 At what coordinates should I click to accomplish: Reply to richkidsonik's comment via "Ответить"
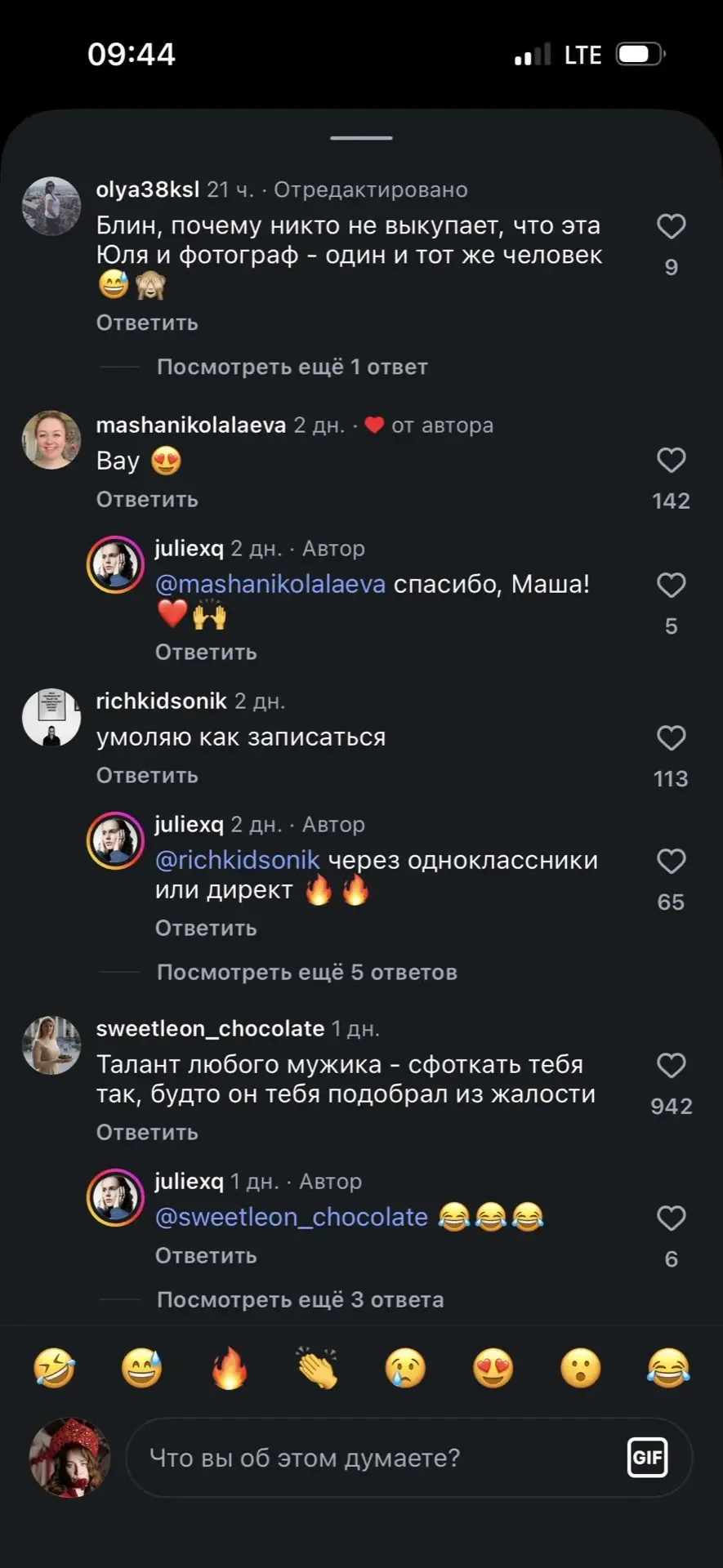[x=147, y=776]
